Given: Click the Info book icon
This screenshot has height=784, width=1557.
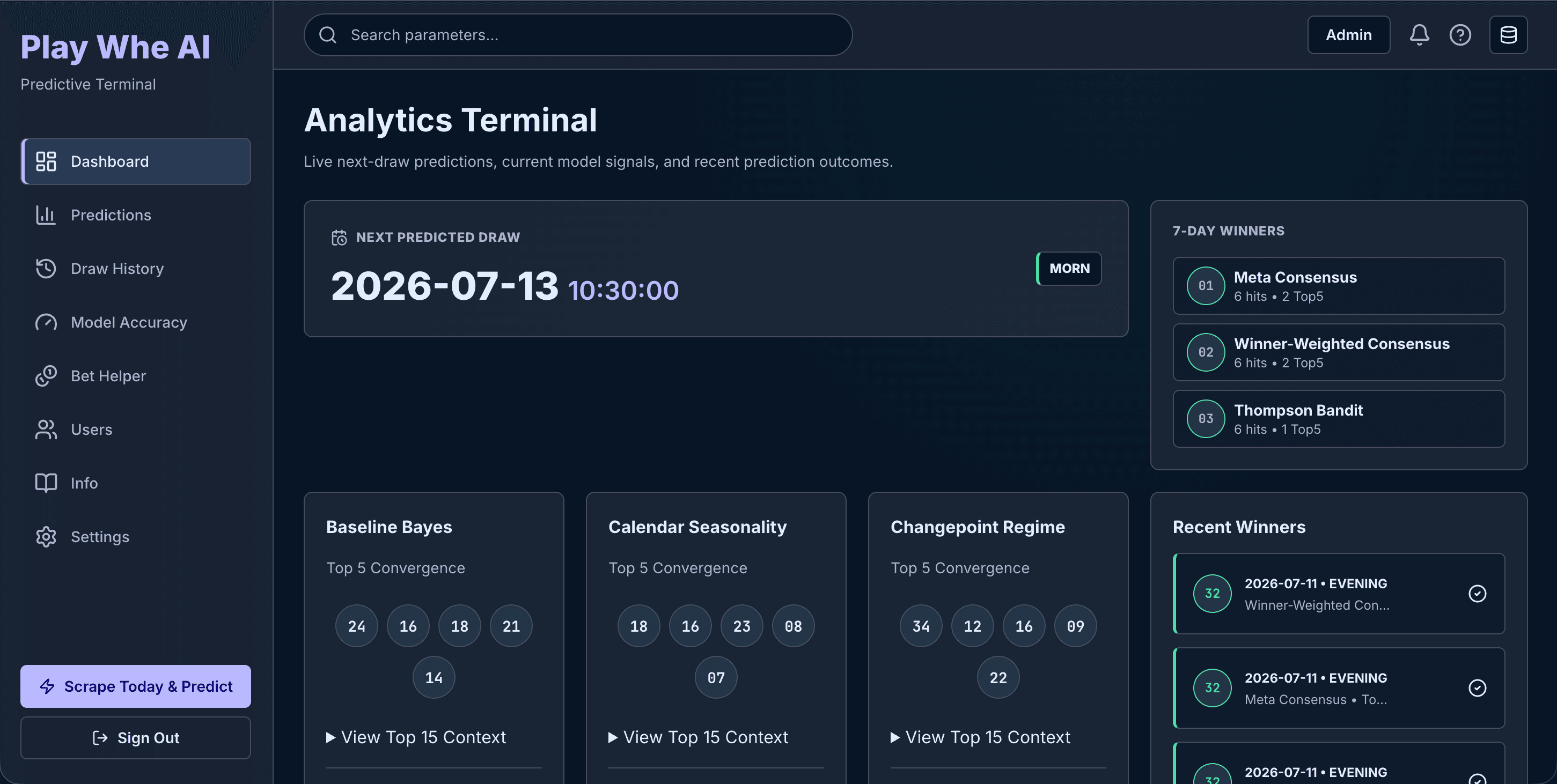Looking at the screenshot, I should (46, 483).
